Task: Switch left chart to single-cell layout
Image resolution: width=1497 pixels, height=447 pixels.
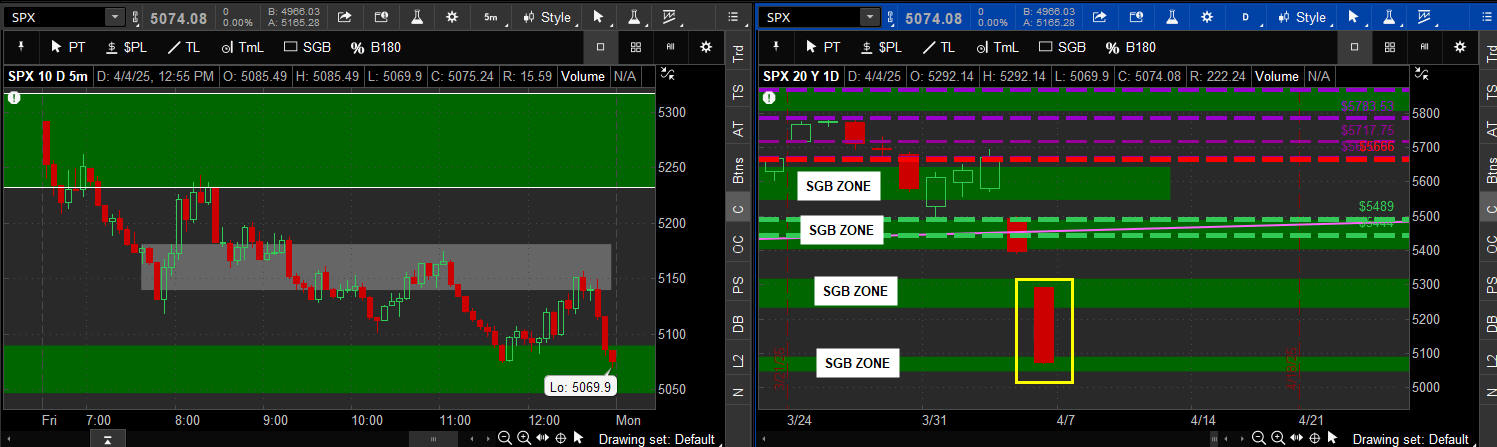Action: [x=600, y=47]
